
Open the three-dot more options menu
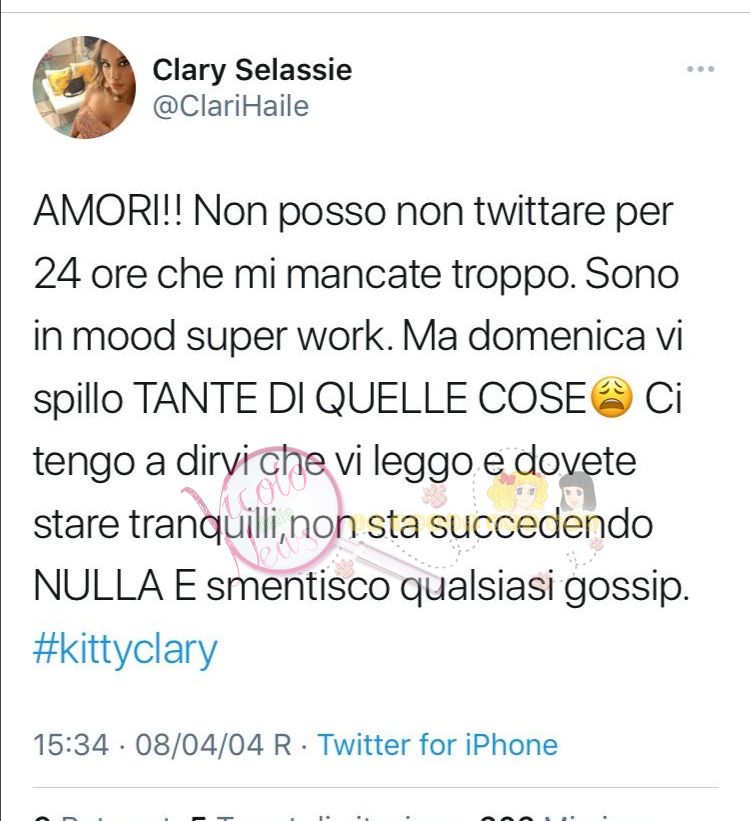tap(700, 69)
